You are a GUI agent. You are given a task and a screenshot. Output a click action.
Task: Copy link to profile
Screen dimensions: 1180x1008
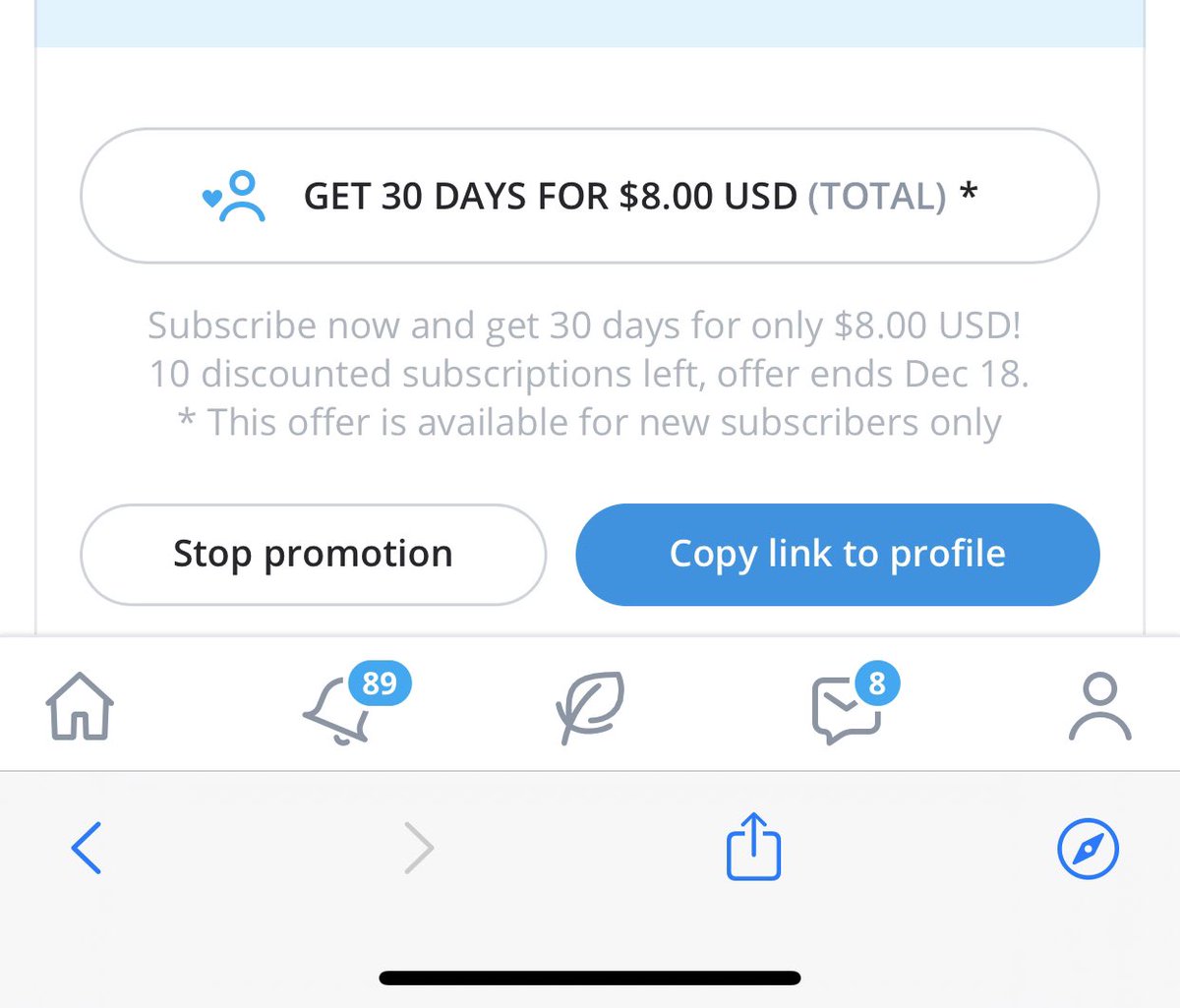pyautogui.click(x=838, y=555)
